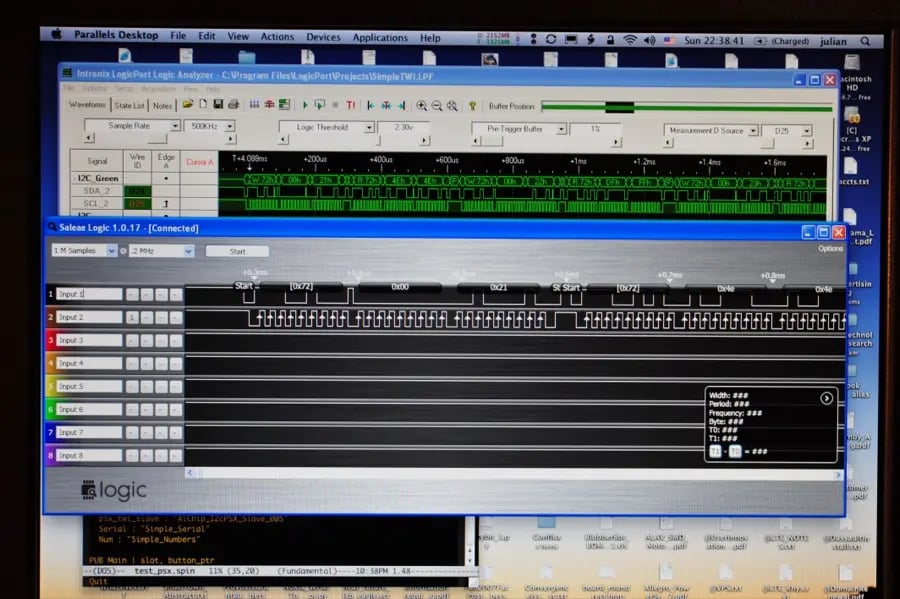Open Options in the Saleae Logic window

(830, 248)
